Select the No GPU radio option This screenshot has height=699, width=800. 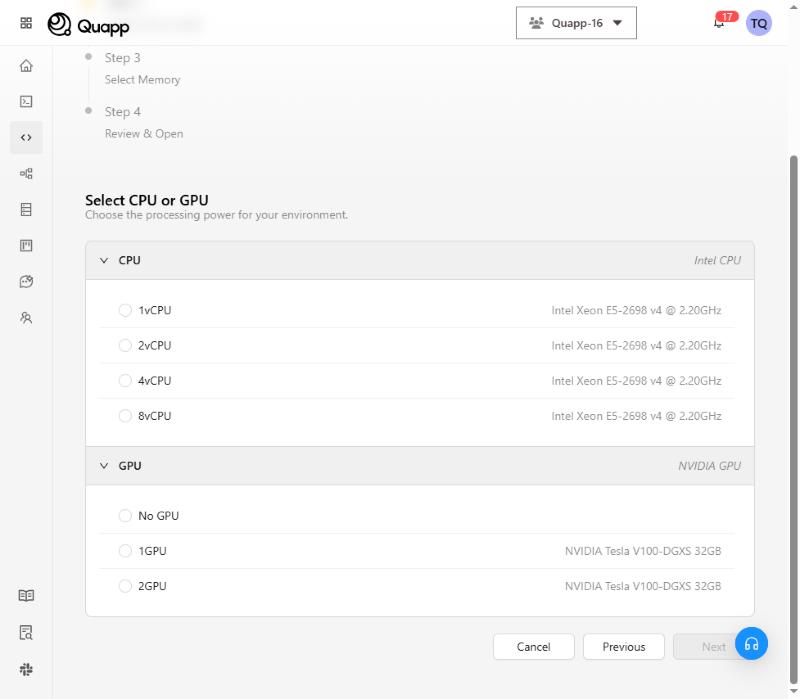pyautogui.click(x=125, y=516)
